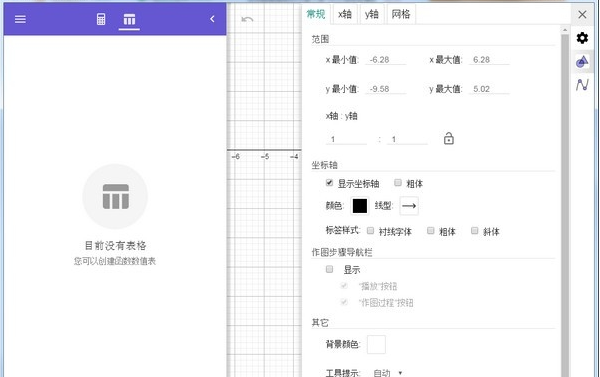Open the algebra curve settings icon
Screen dimensions: 600x377
[582, 85]
